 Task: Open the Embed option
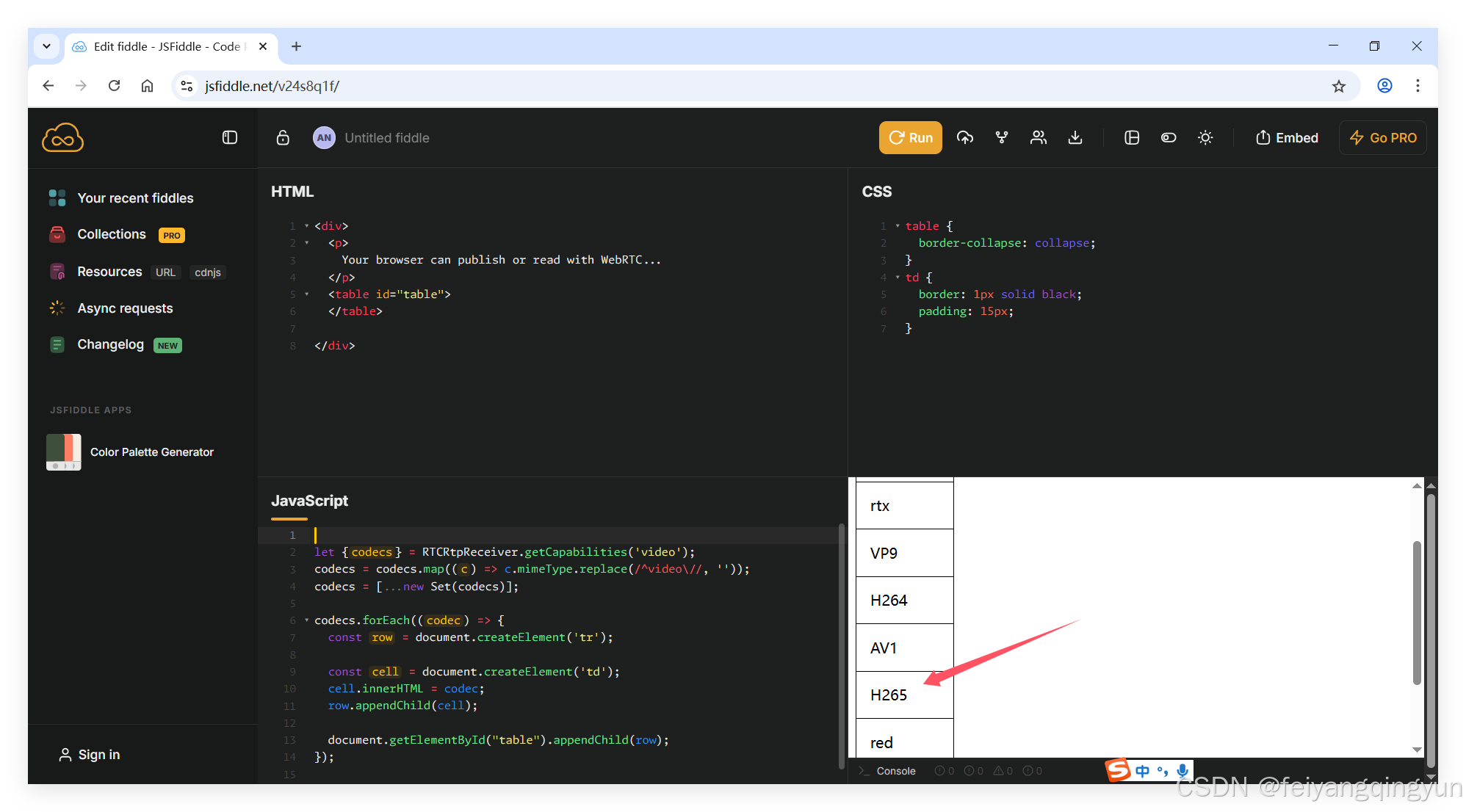(1287, 138)
